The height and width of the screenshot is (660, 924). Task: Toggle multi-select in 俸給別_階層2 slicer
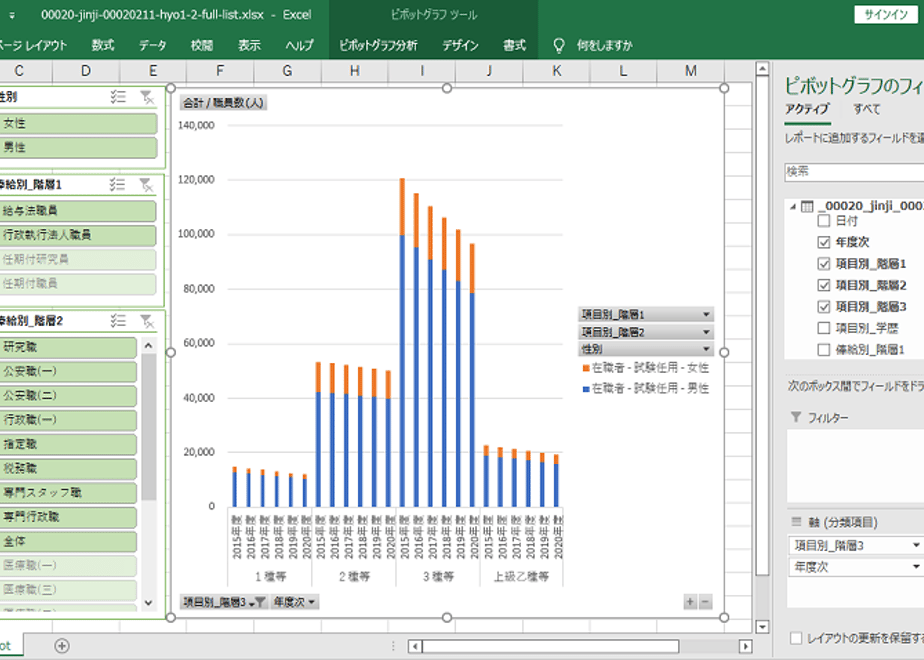pyautogui.click(x=118, y=321)
